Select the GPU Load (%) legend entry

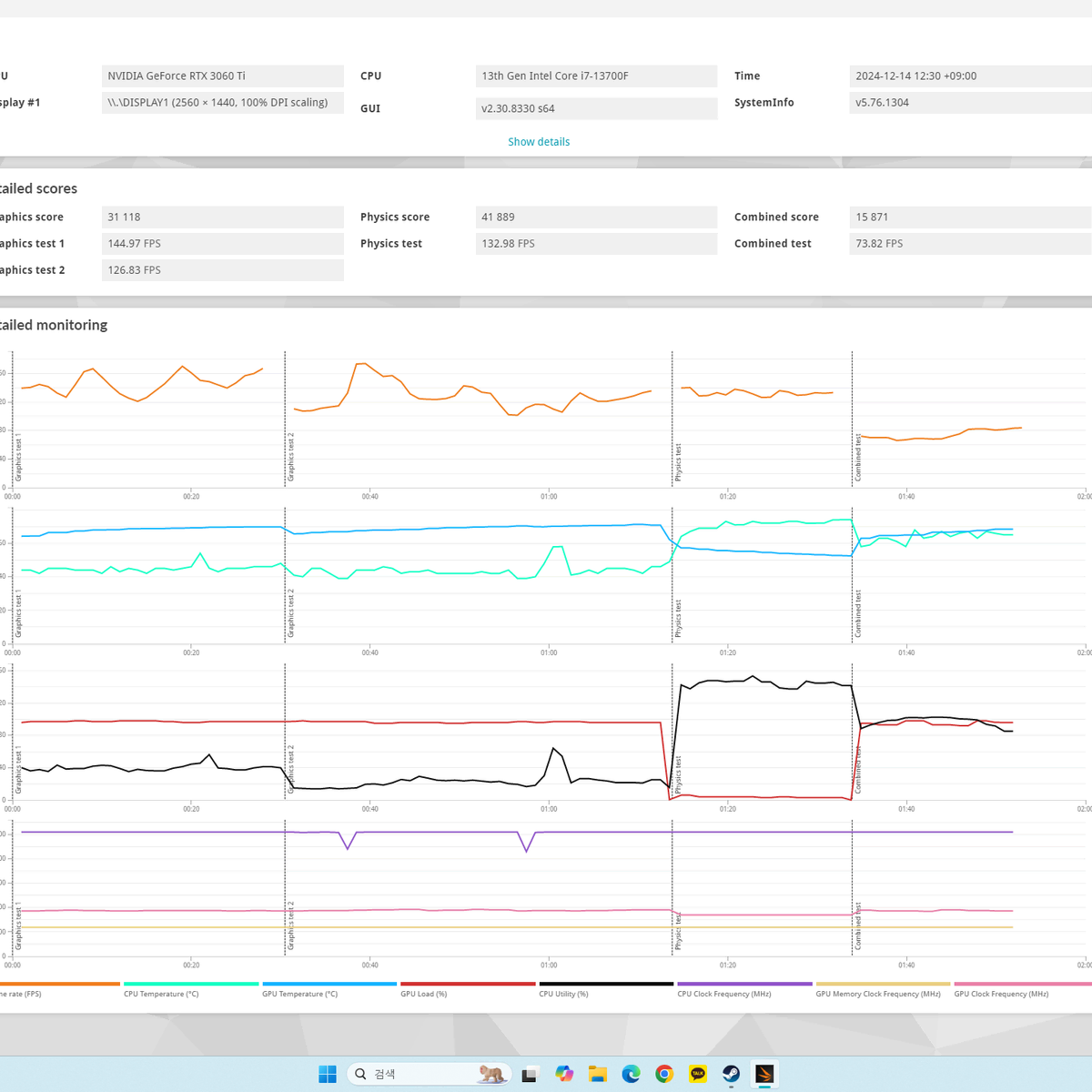click(468, 990)
